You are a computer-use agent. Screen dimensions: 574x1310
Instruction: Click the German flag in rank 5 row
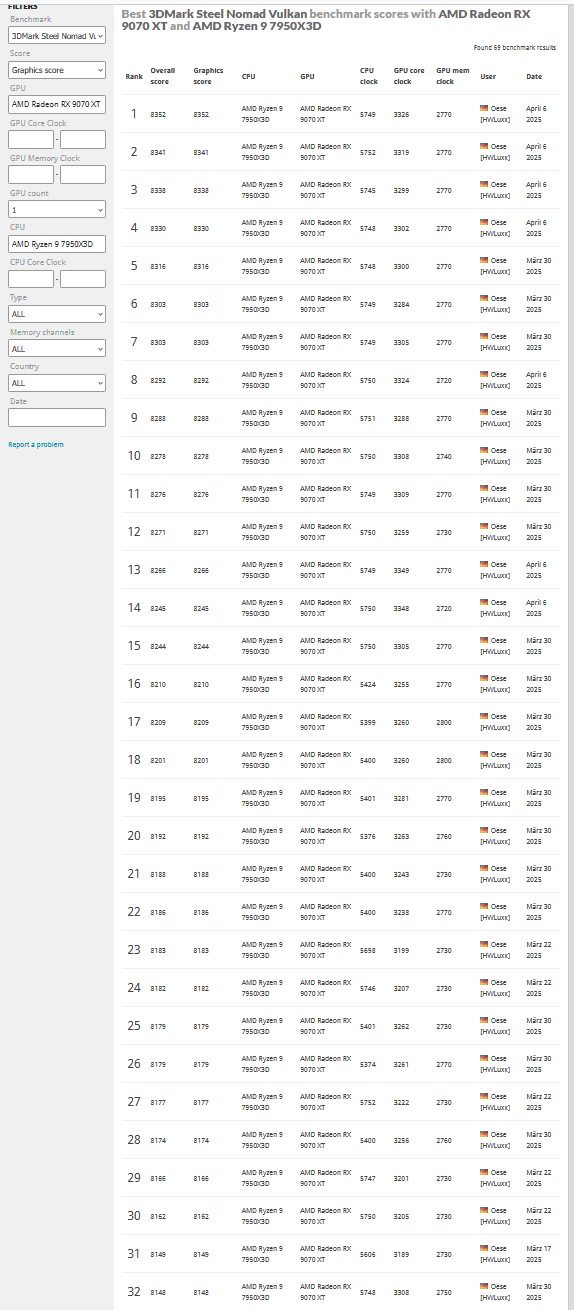484,260
